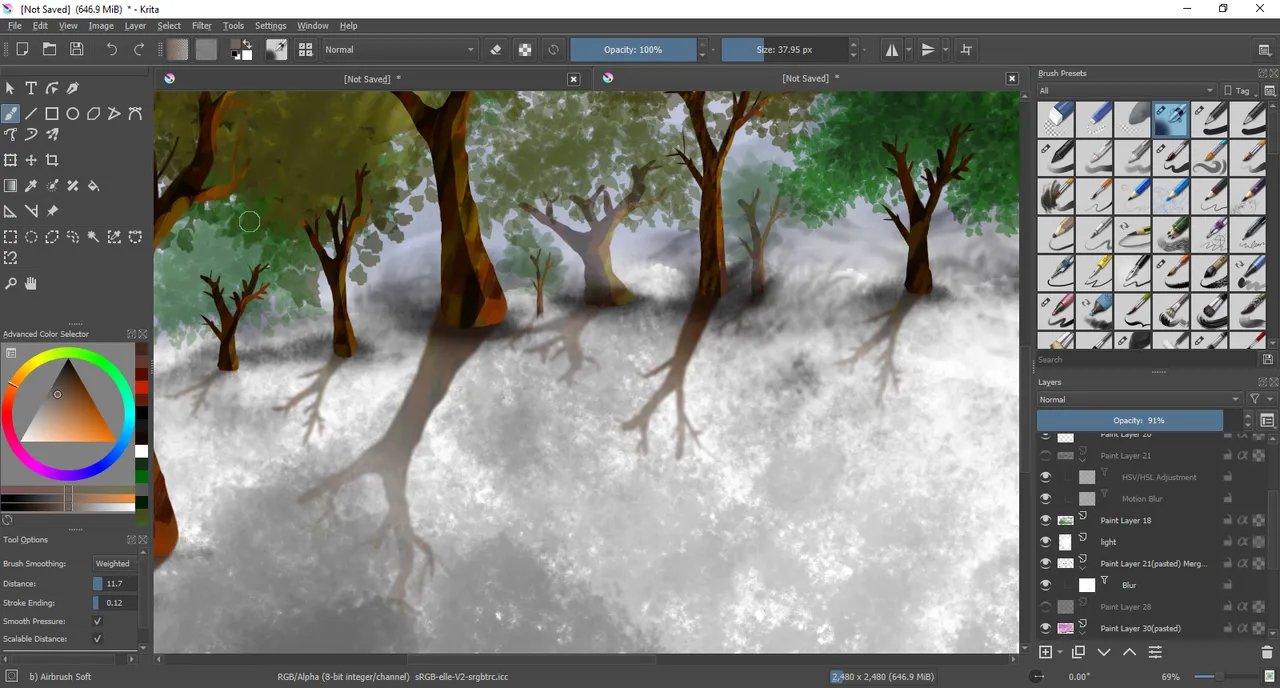Open layer blending mode dropdown
Image resolution: width=1280 pixels, height=688 pixels.
[1139, 399]
